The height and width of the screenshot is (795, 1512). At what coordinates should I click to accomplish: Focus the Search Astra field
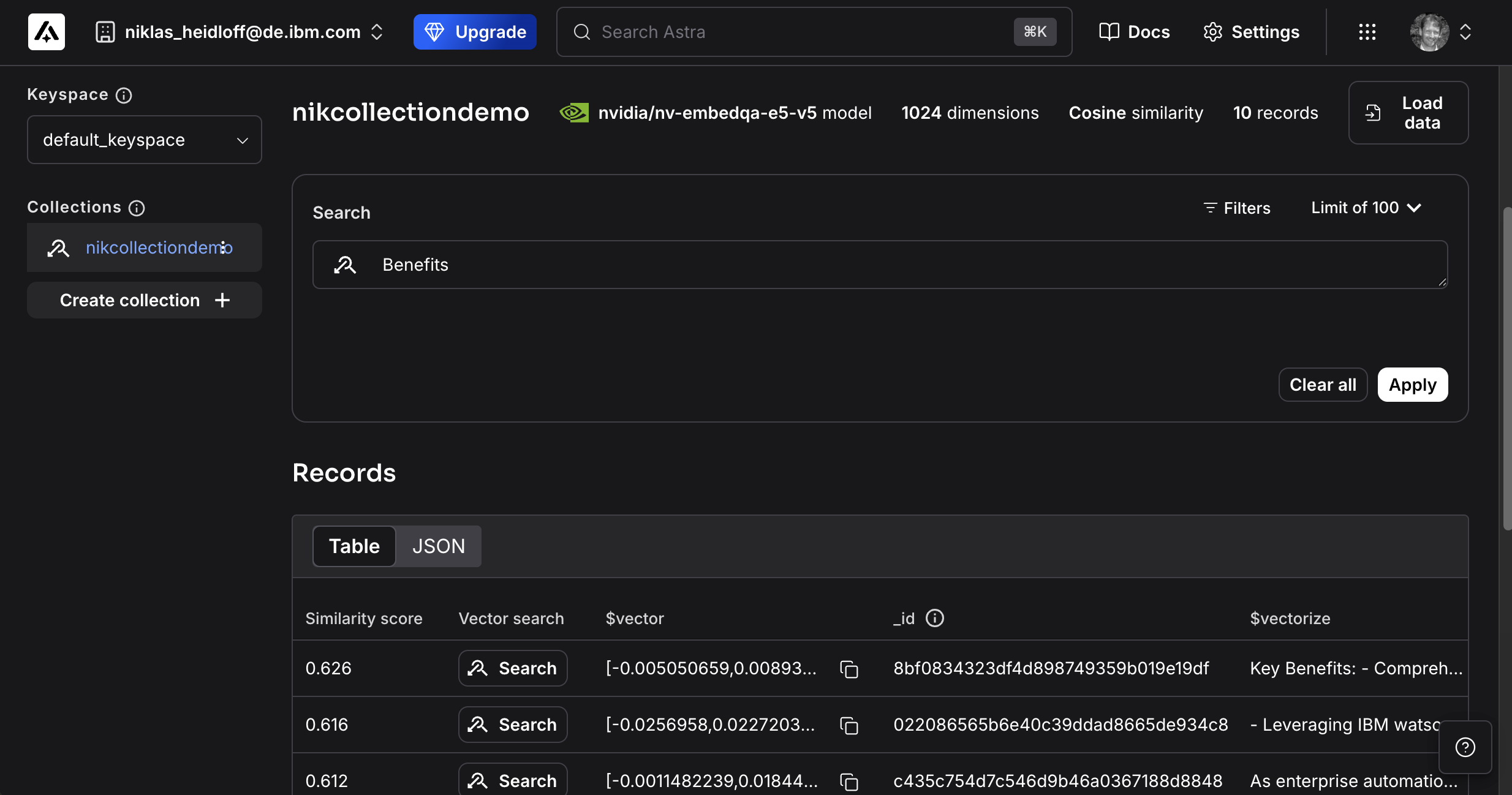814,32
